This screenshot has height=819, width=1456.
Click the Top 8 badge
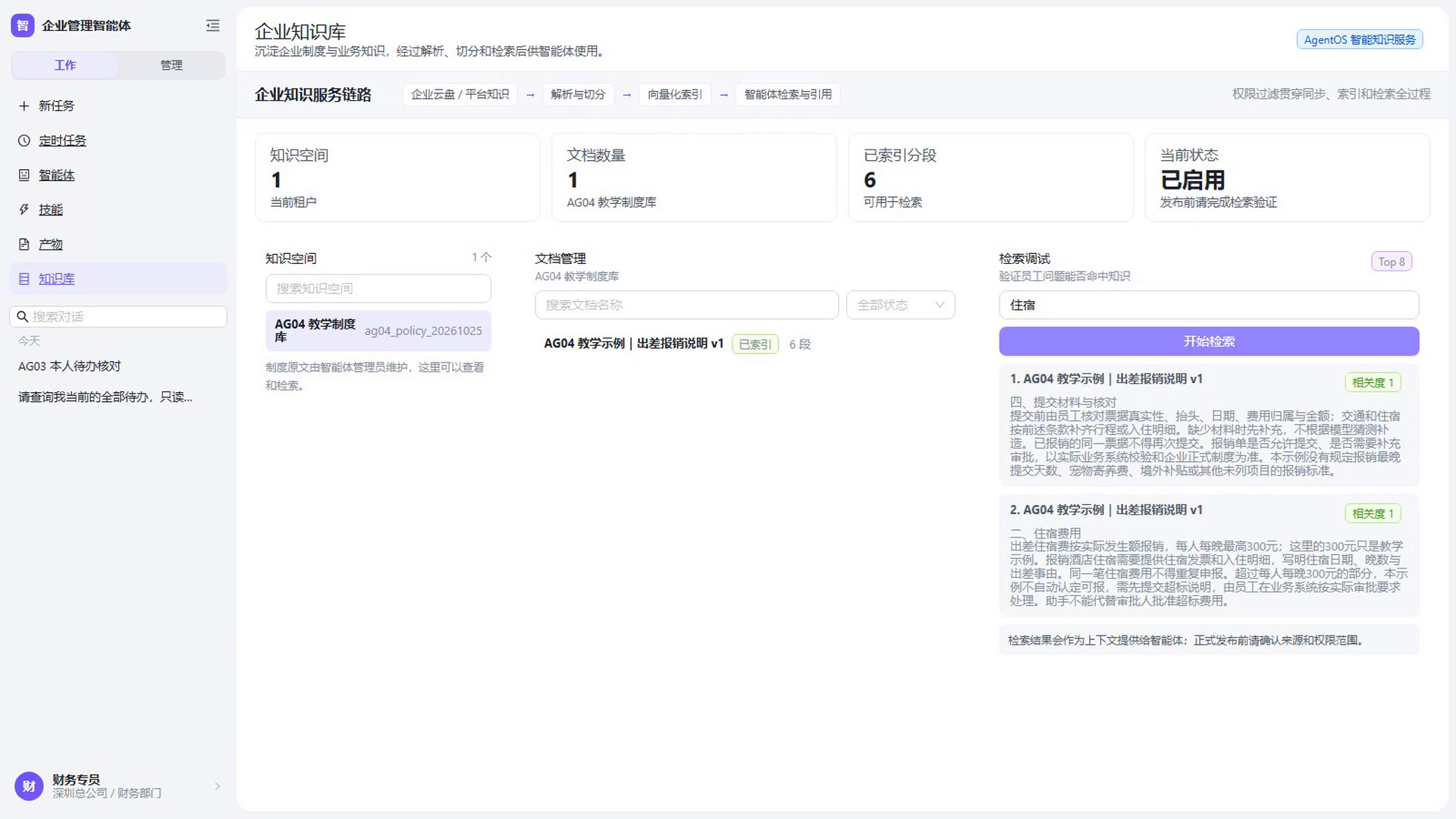(x=1392, y=262)
